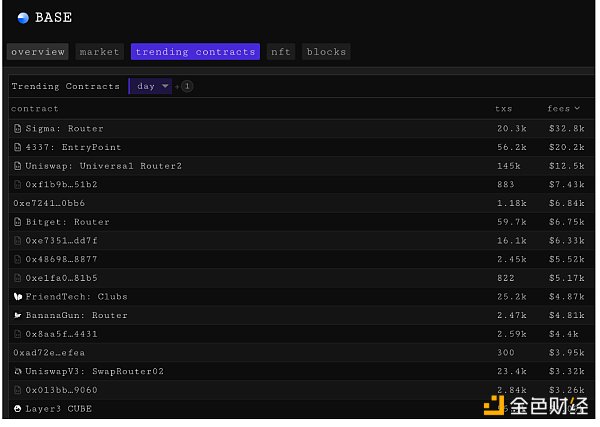Viewport: 600px width, 427px height.
Task: Select the trending contracts tab
Action: point(195,52)
